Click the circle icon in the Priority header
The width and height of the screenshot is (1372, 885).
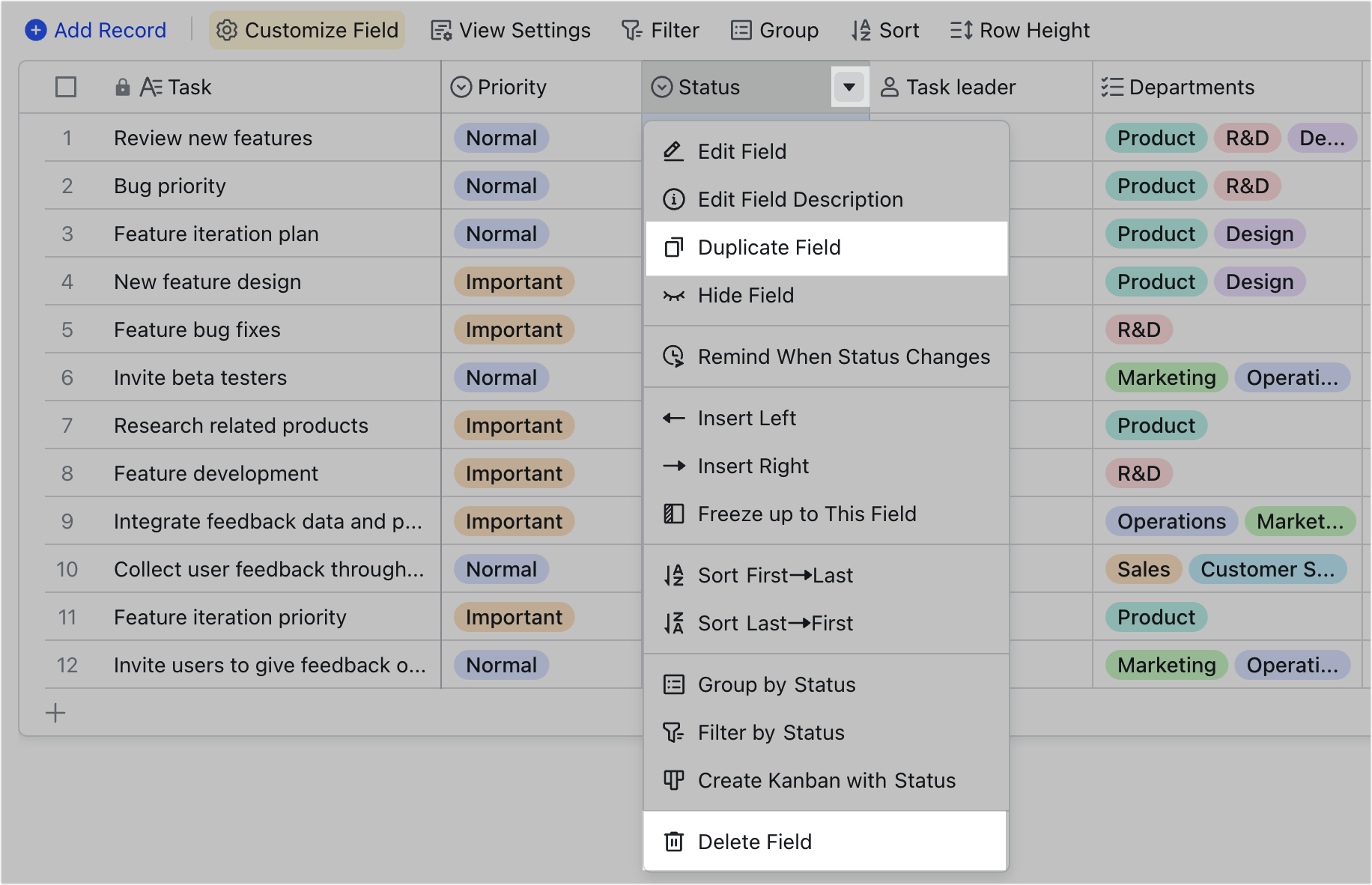(461, 87)
